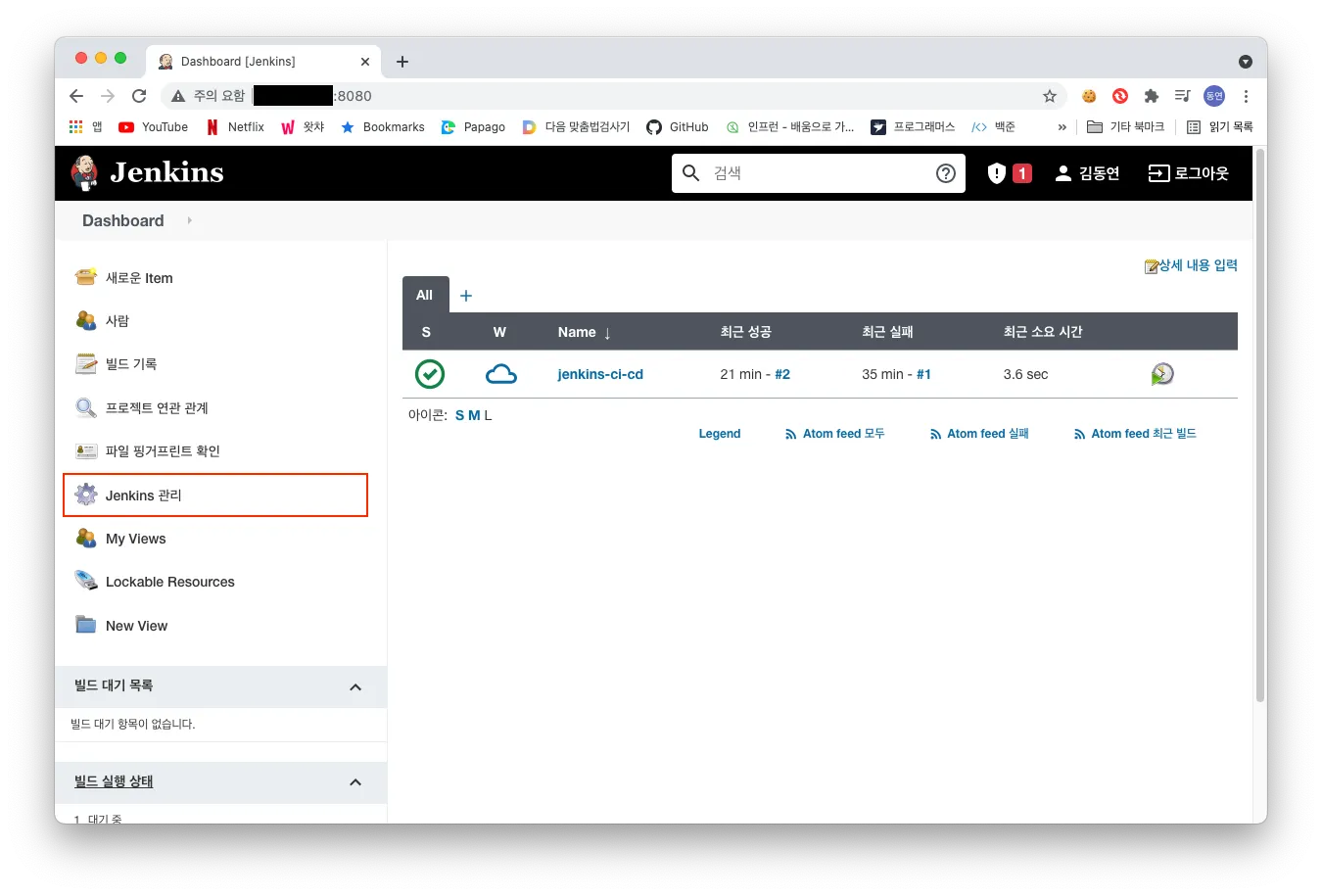Open Atom feed 모두 link
Image resolution: width=1322 pixels, height=896 pixels.
(835, 434)
